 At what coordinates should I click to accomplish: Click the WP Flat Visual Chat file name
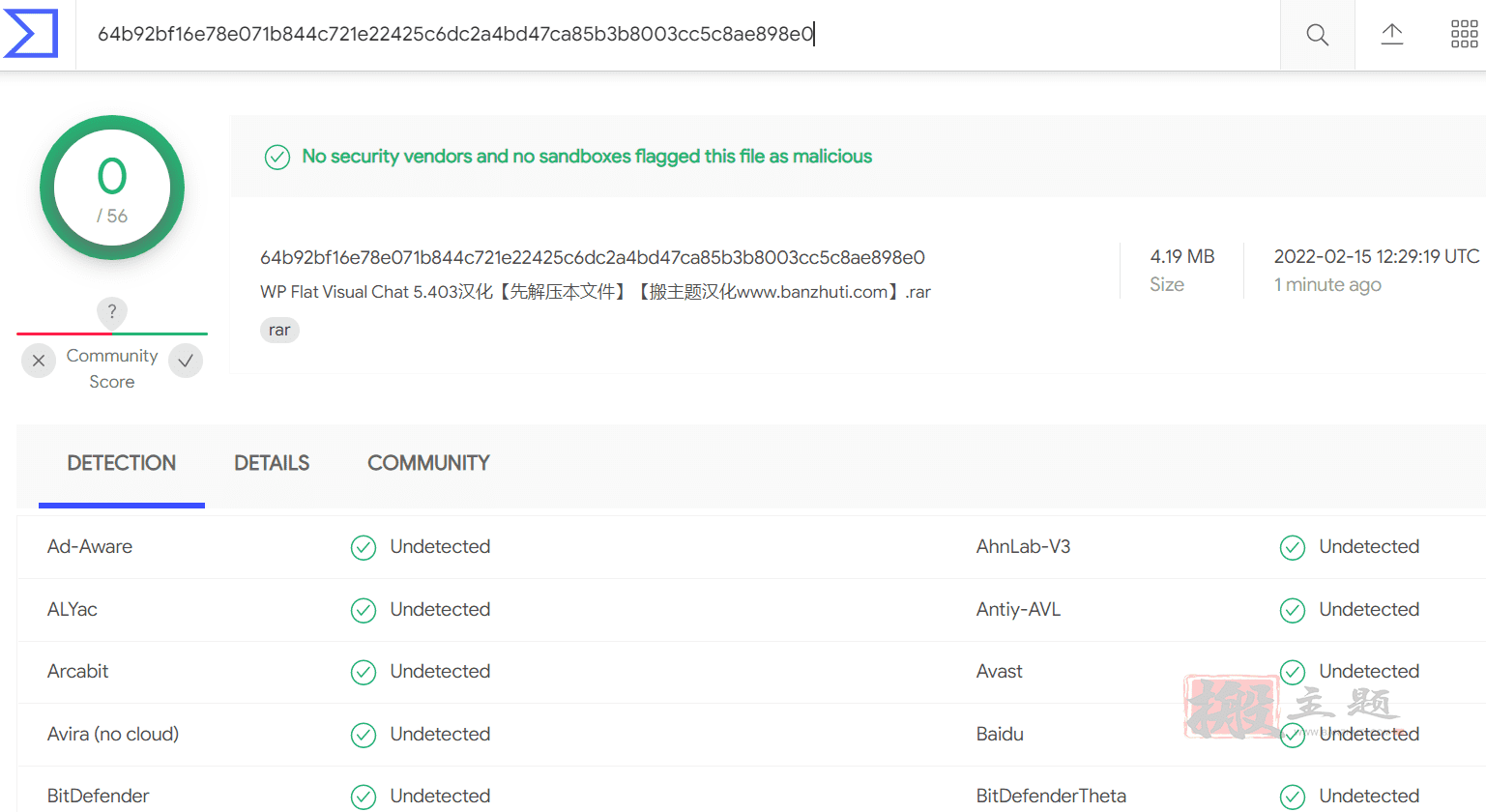pyautogui.click(x=596, y=292)
